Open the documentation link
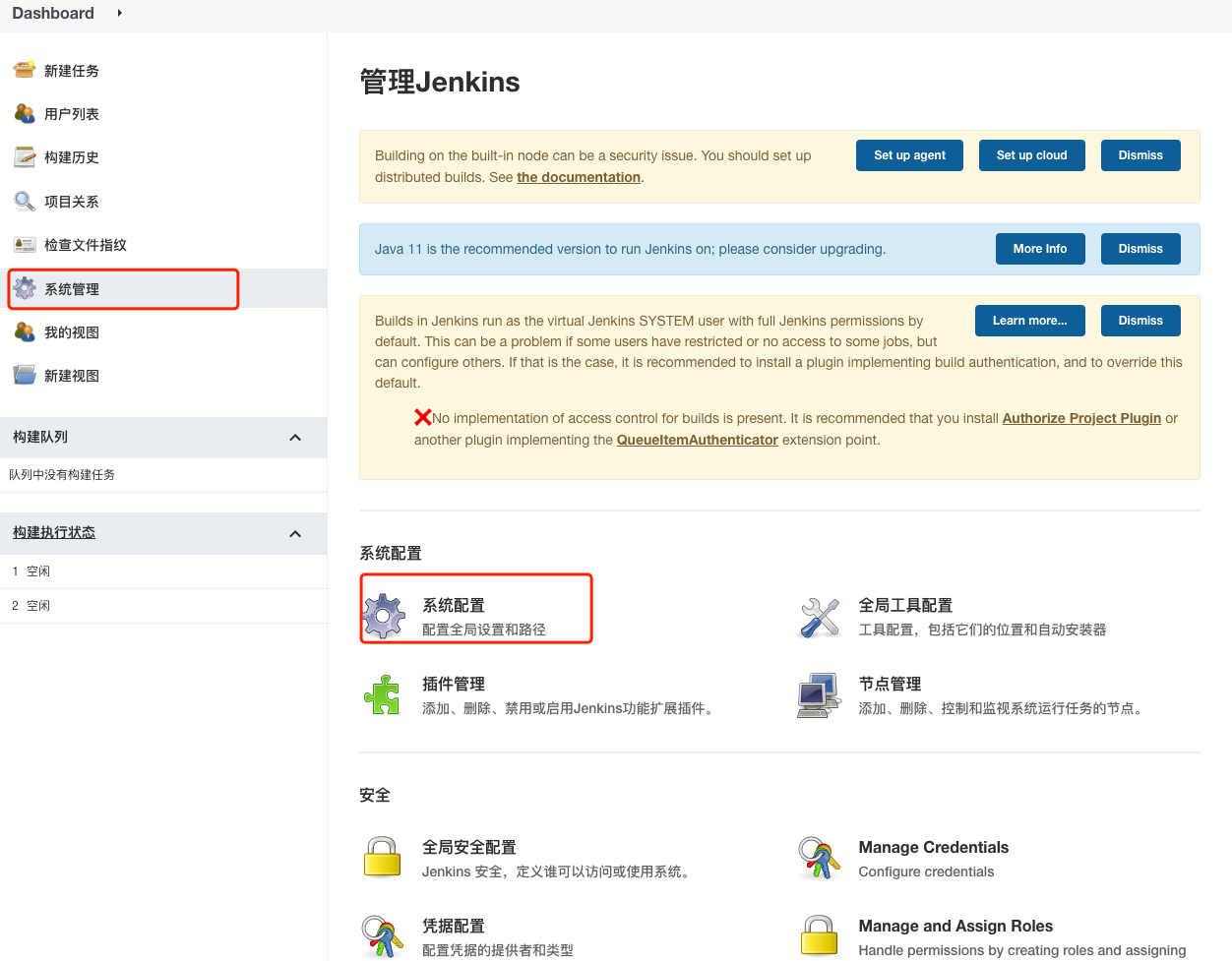 (579, 177)
